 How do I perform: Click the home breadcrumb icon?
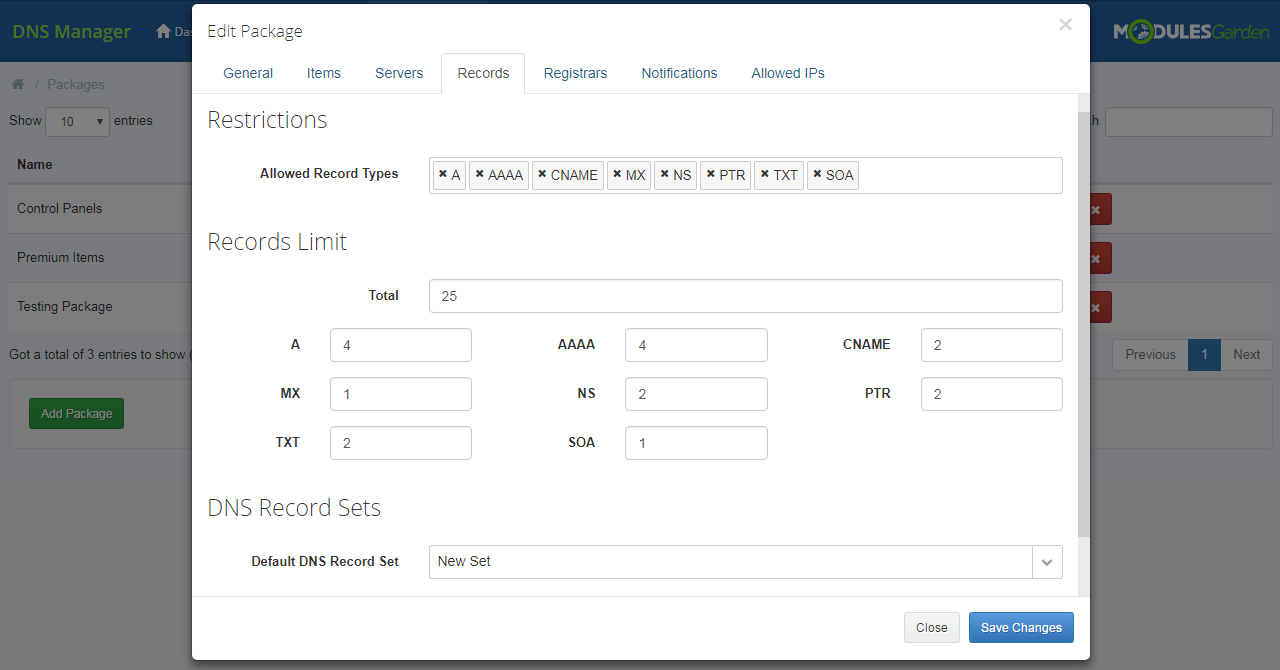point(17,84)
